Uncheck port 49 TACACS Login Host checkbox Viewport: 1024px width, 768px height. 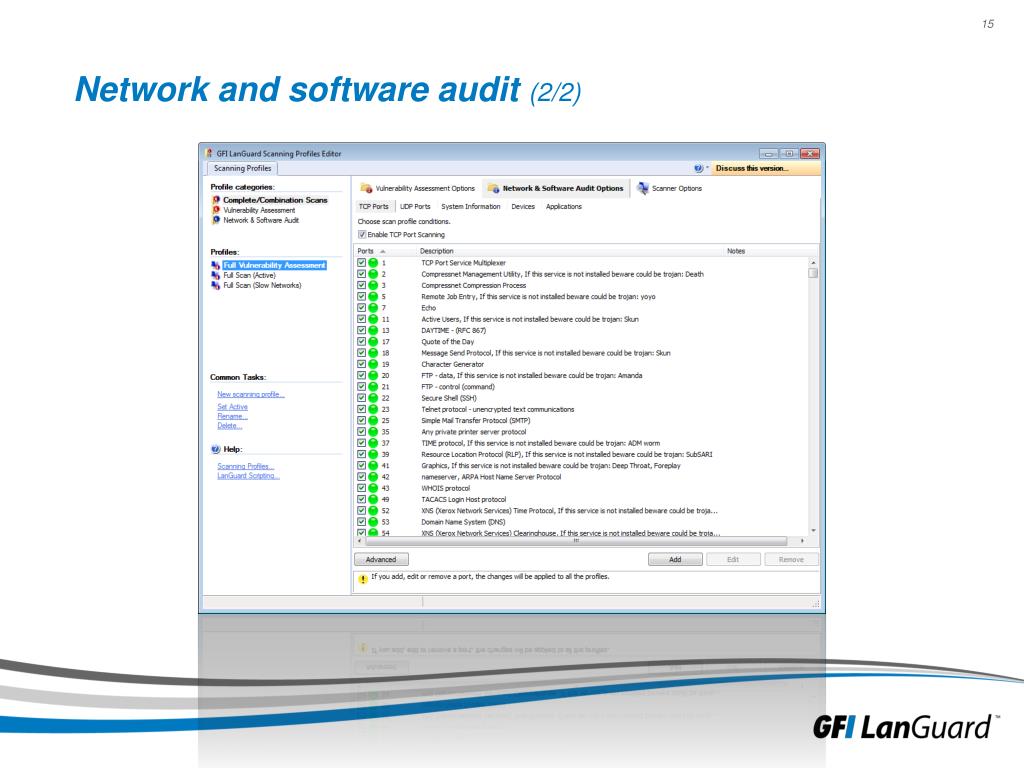pyautogui.click(x=361, y=499)
